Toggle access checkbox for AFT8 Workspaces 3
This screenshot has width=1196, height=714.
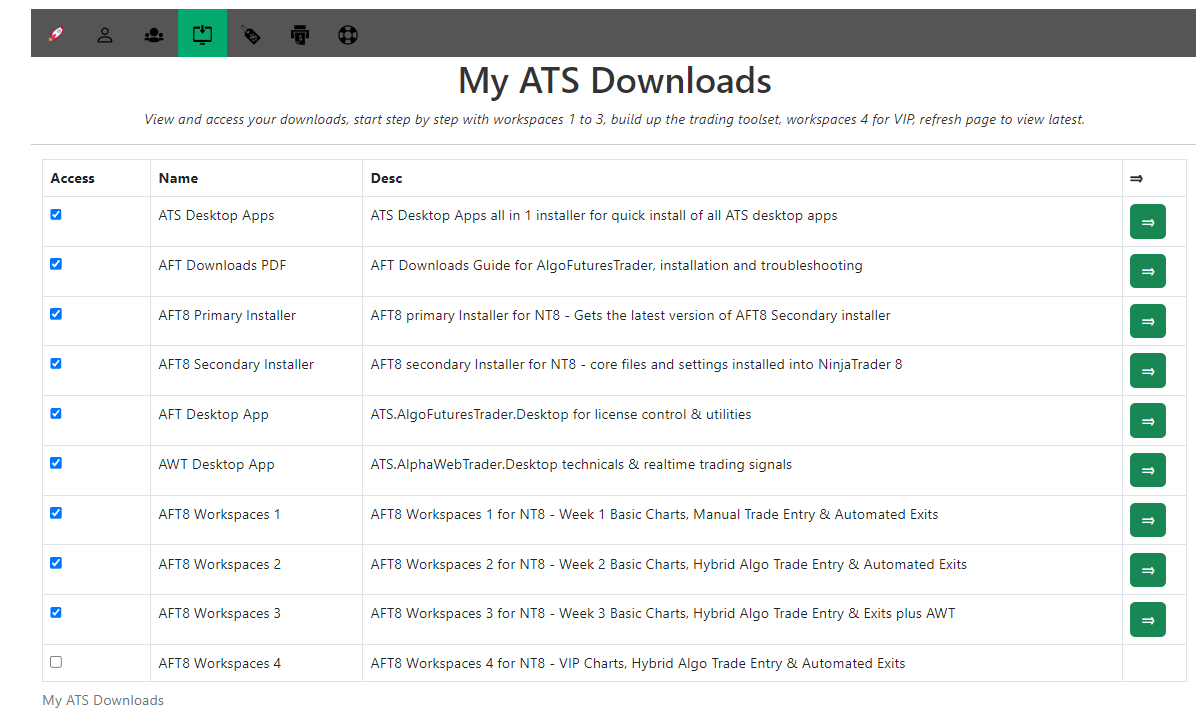click(56, 613)
